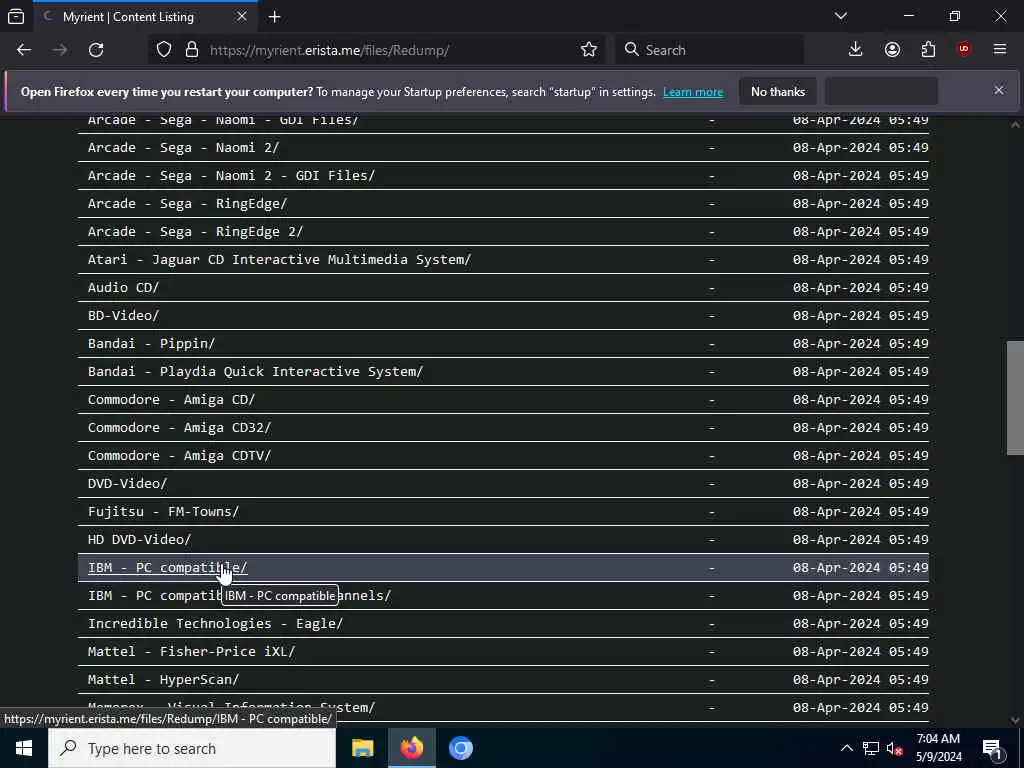Open Mattel - HyperScan/ folder

click(163, 680)
